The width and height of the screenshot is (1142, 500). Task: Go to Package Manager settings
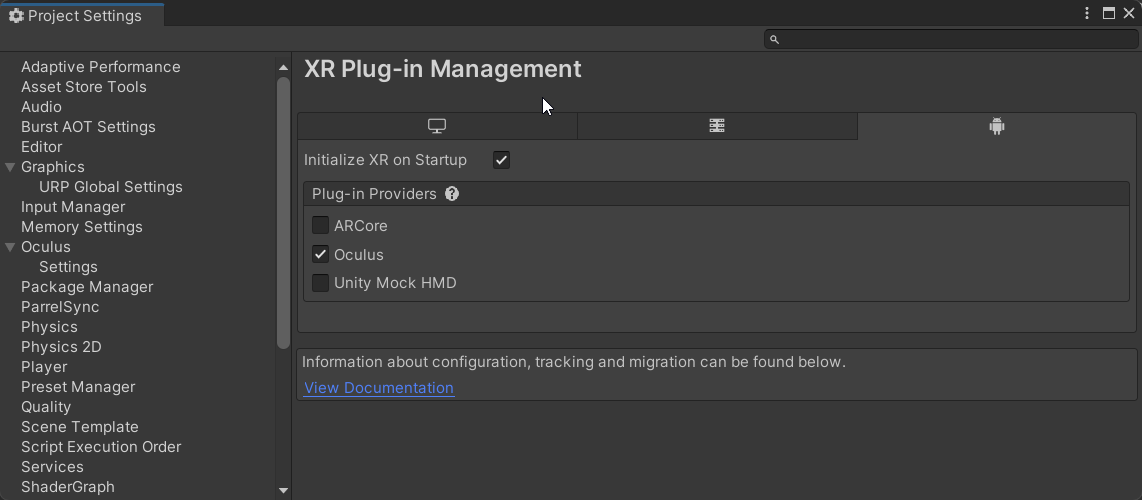[87, 287]
